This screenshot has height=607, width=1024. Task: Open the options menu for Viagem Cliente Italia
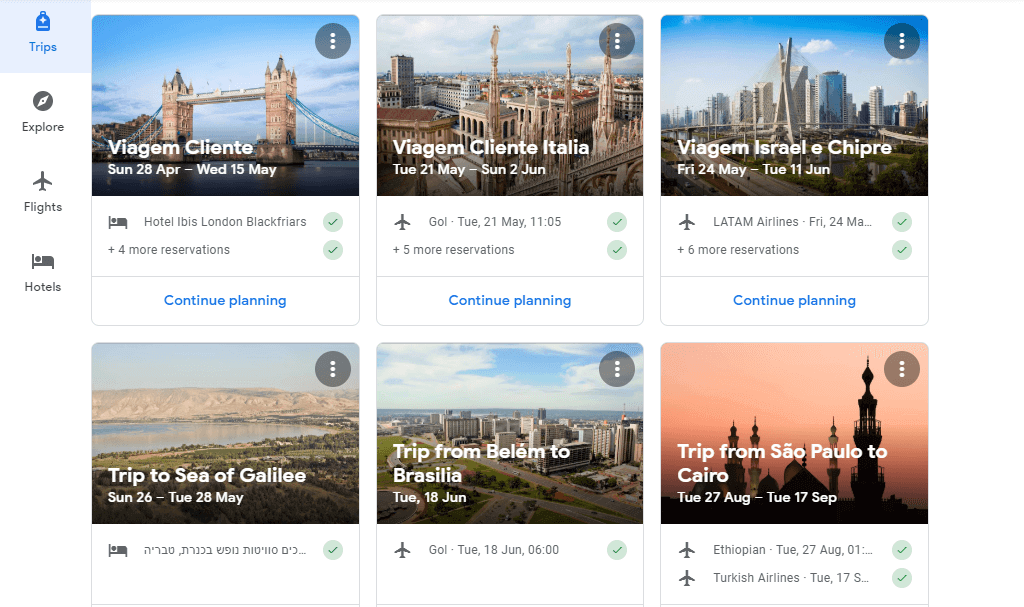(617, 40)
